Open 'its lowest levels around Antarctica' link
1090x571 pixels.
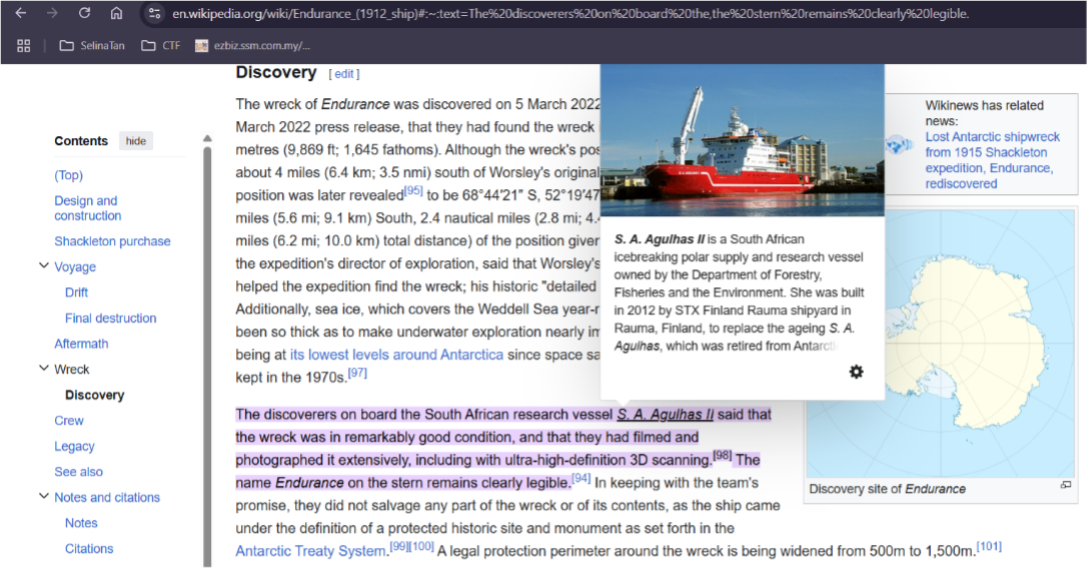(396, 355)
